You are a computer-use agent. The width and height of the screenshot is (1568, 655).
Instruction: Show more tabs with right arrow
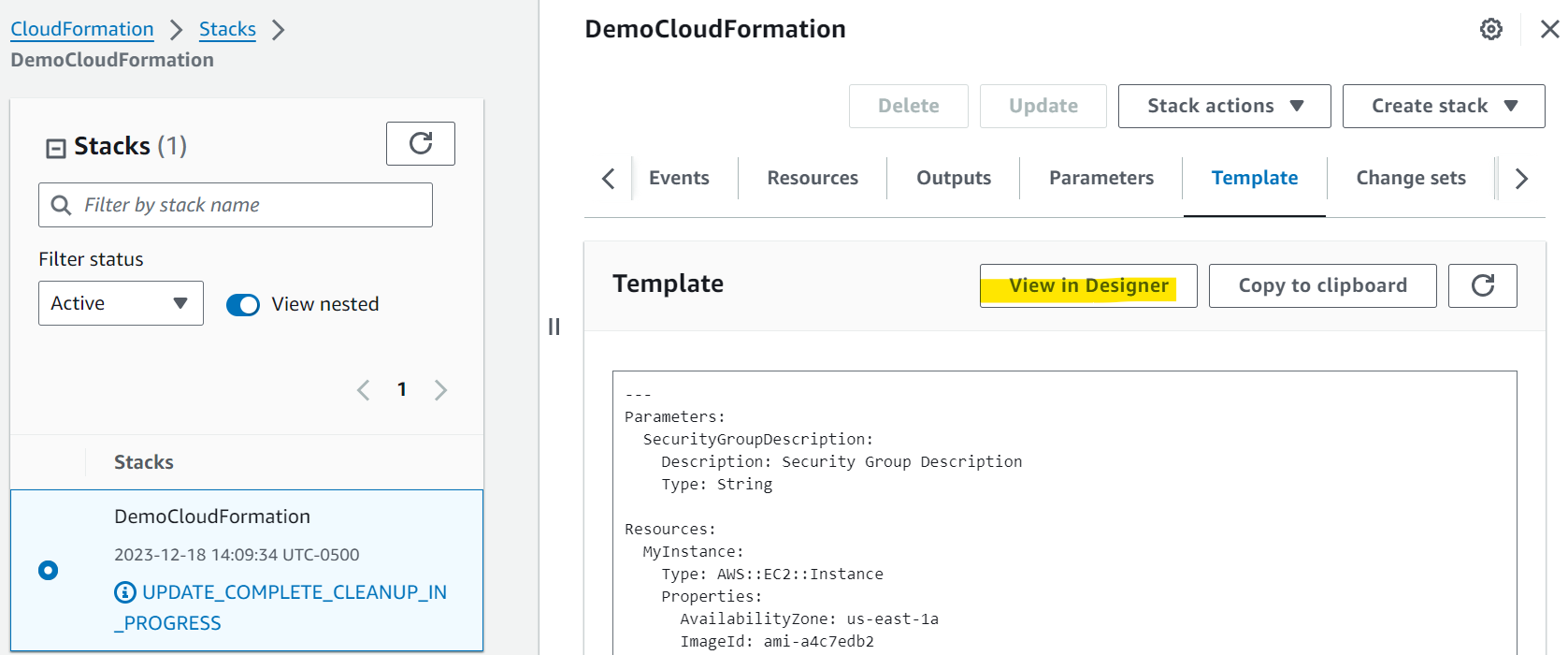[x=1521, y=178]
